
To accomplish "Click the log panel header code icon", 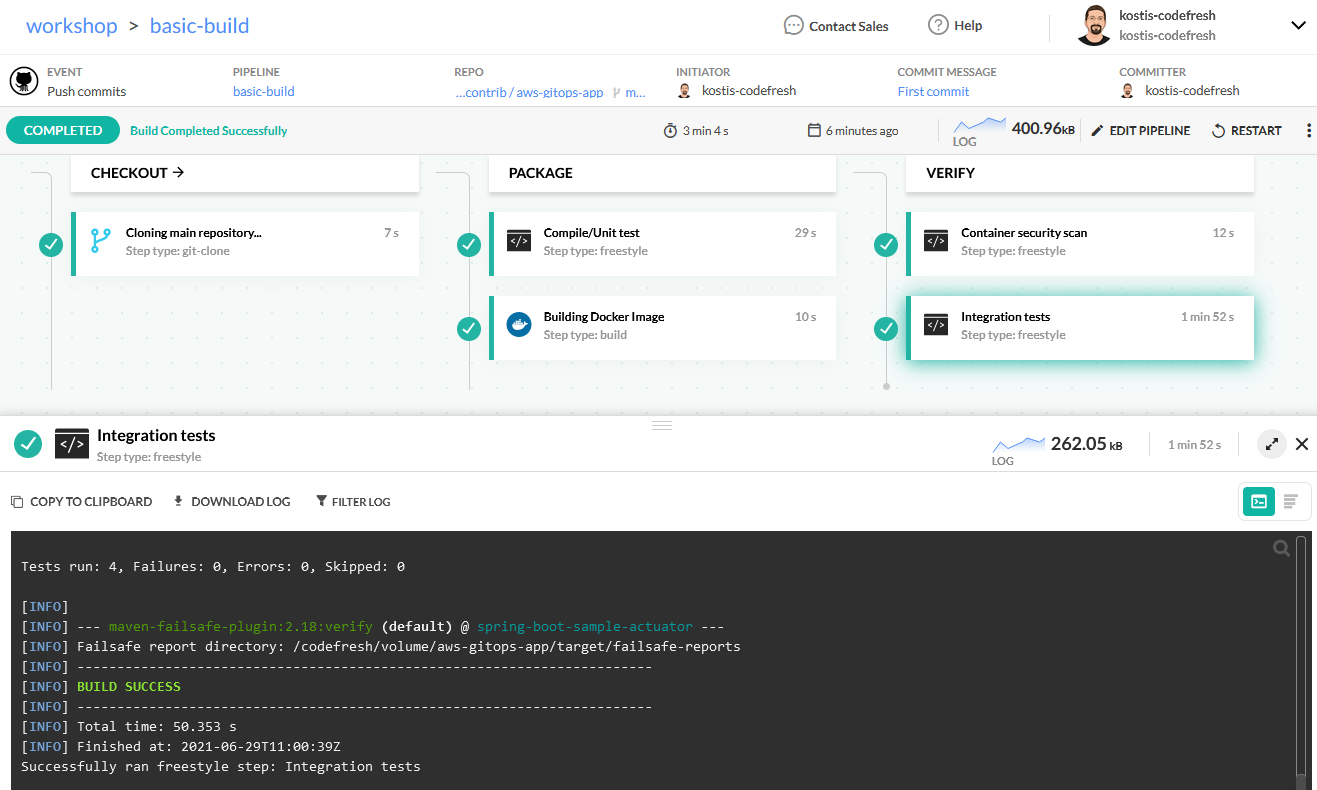I will coord(72,444).
